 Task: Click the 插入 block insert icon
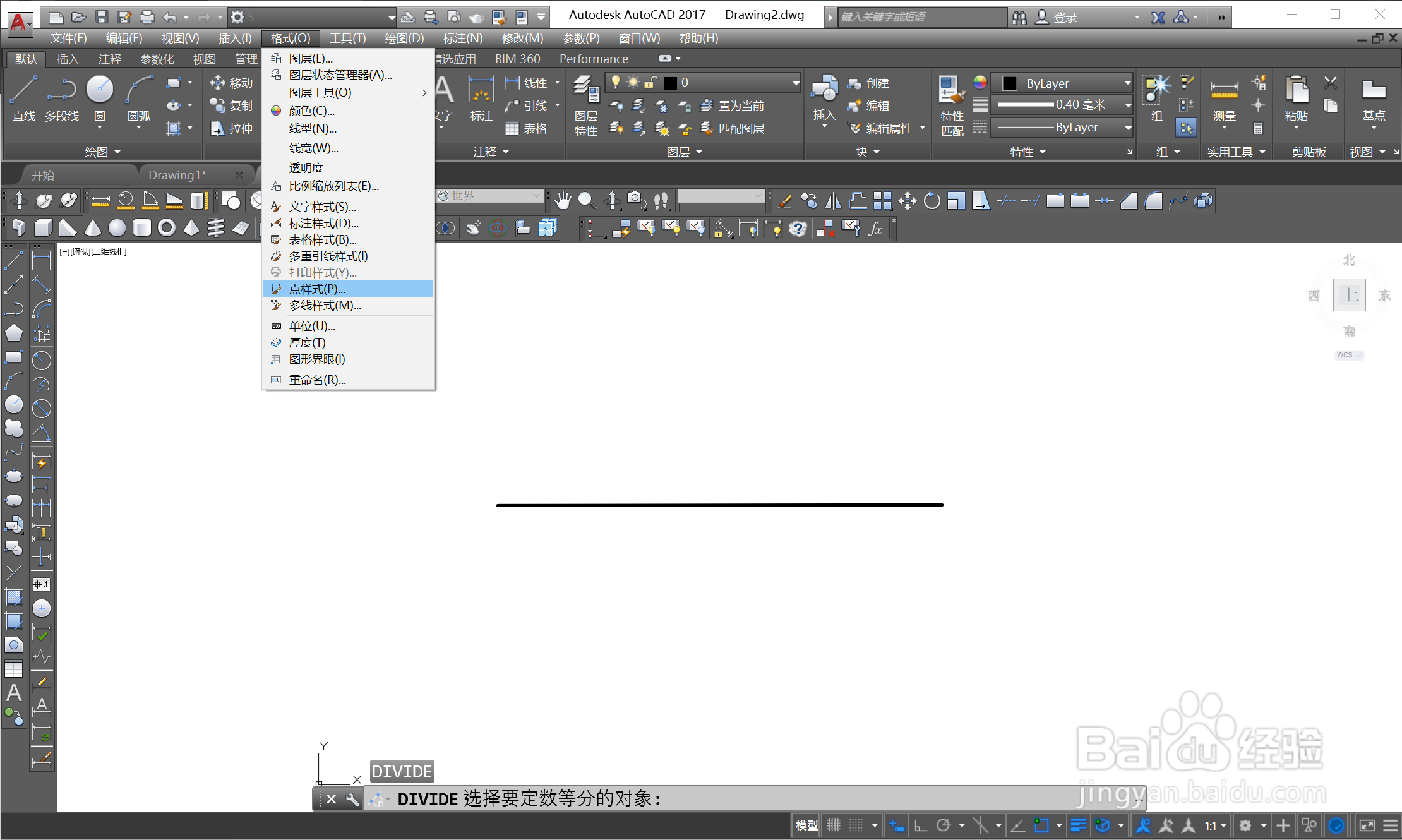[x=824, y=99]
